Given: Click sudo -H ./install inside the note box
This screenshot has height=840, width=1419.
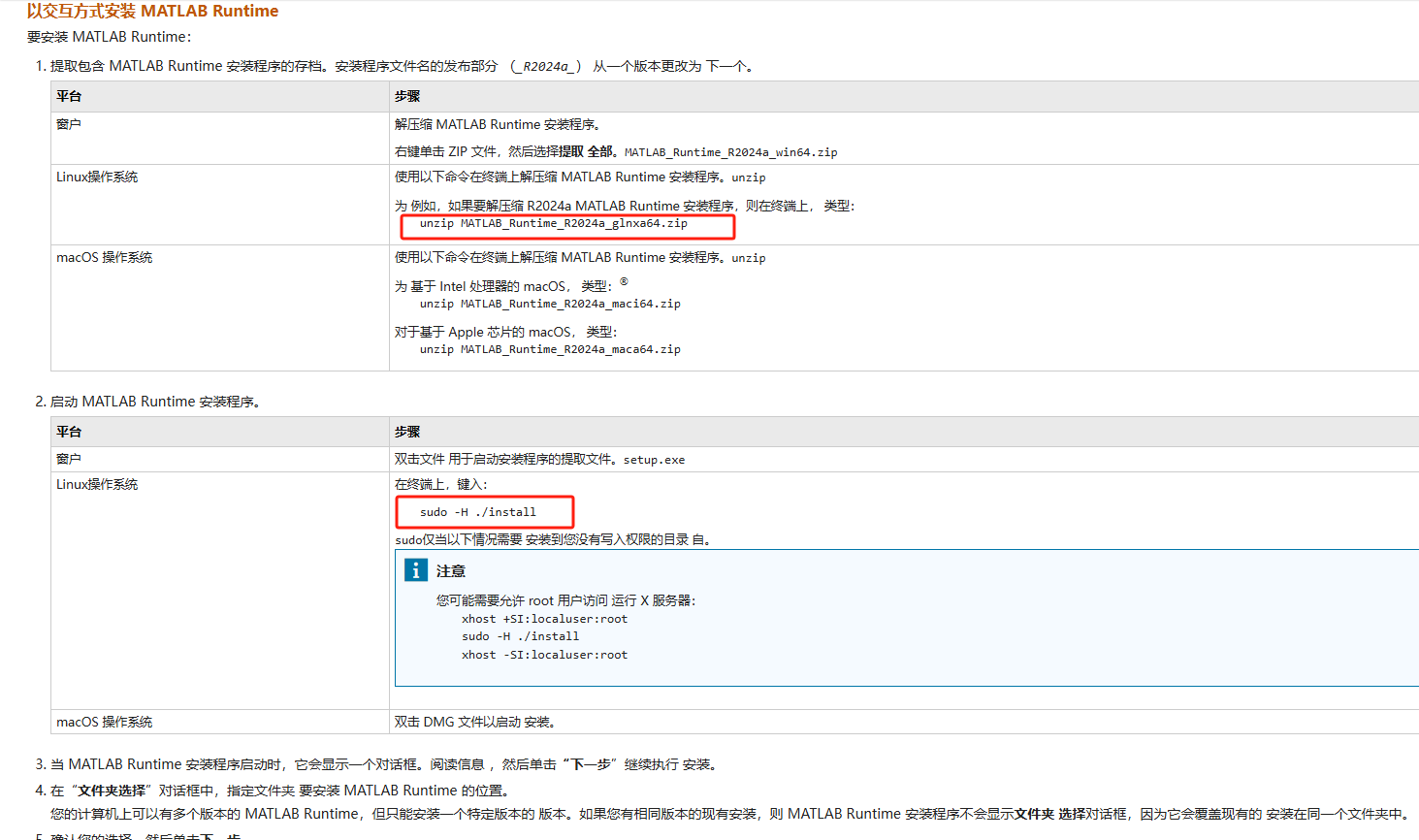Looking at the screenshot, I should (520, 637).
